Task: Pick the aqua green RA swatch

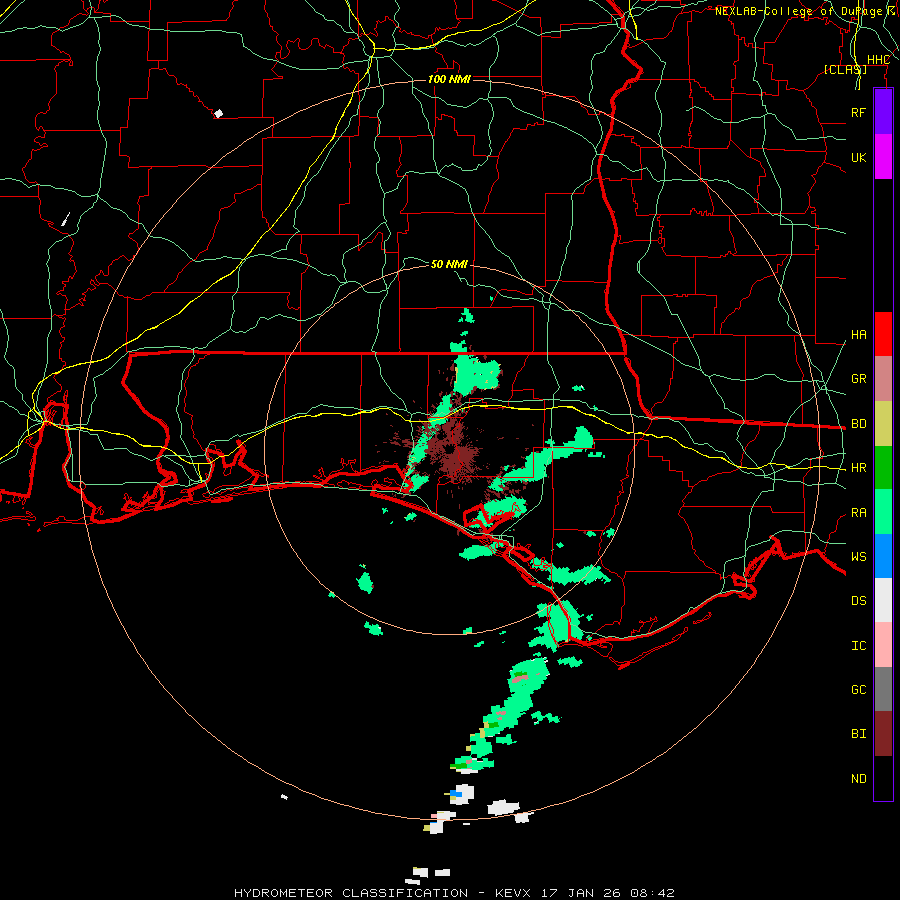Action: (883, 512)
